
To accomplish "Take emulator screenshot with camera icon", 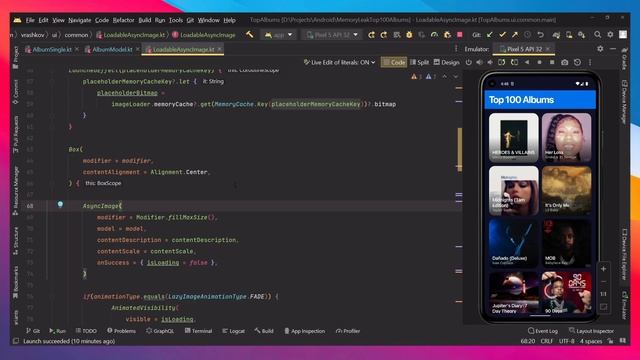I will 564,62.
